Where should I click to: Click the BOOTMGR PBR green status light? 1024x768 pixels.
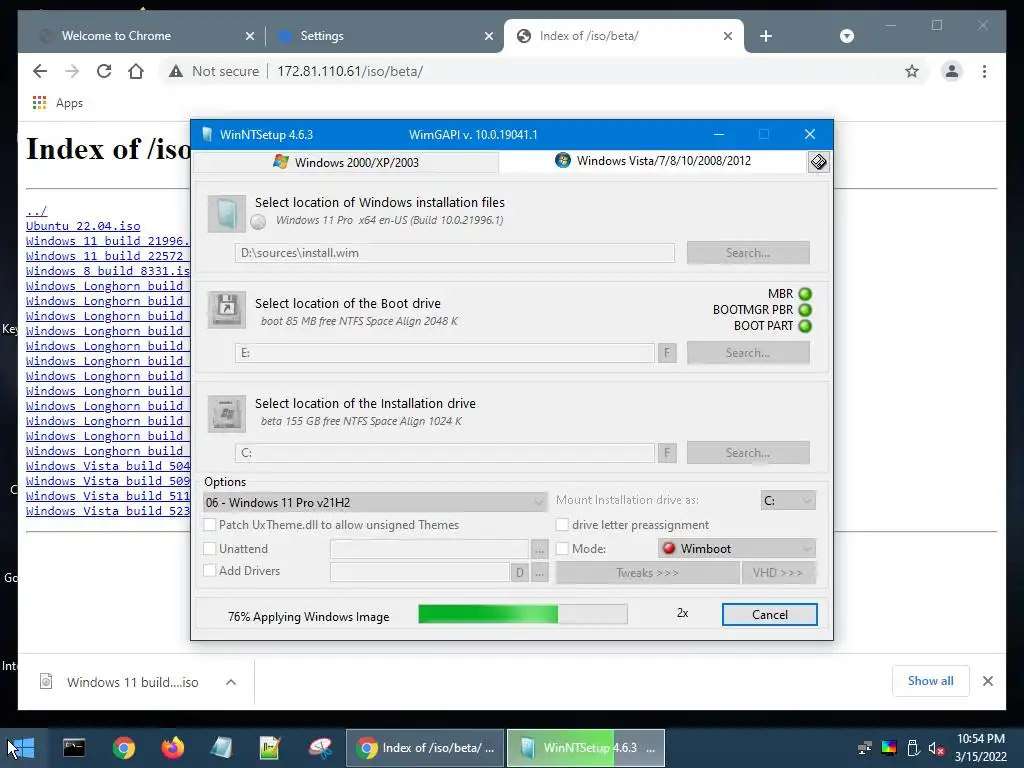point(805,310)
